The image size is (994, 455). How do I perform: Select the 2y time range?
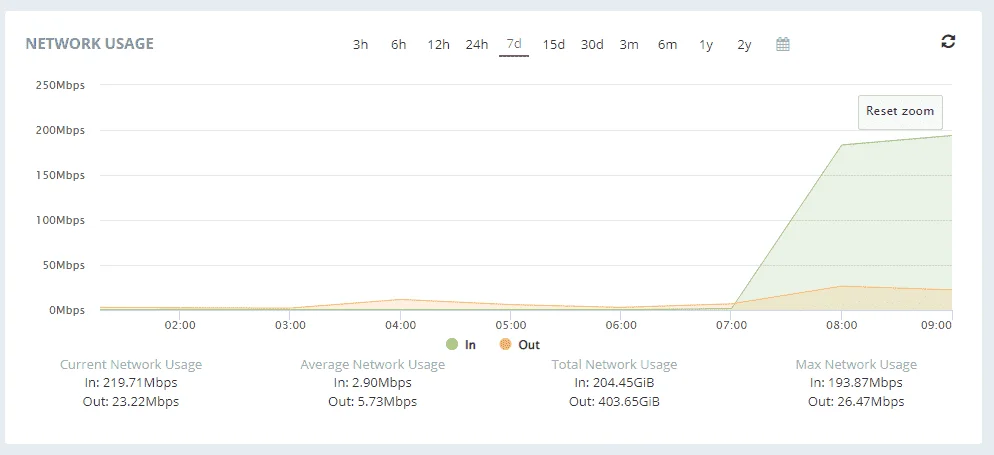[x=744, y=44]
